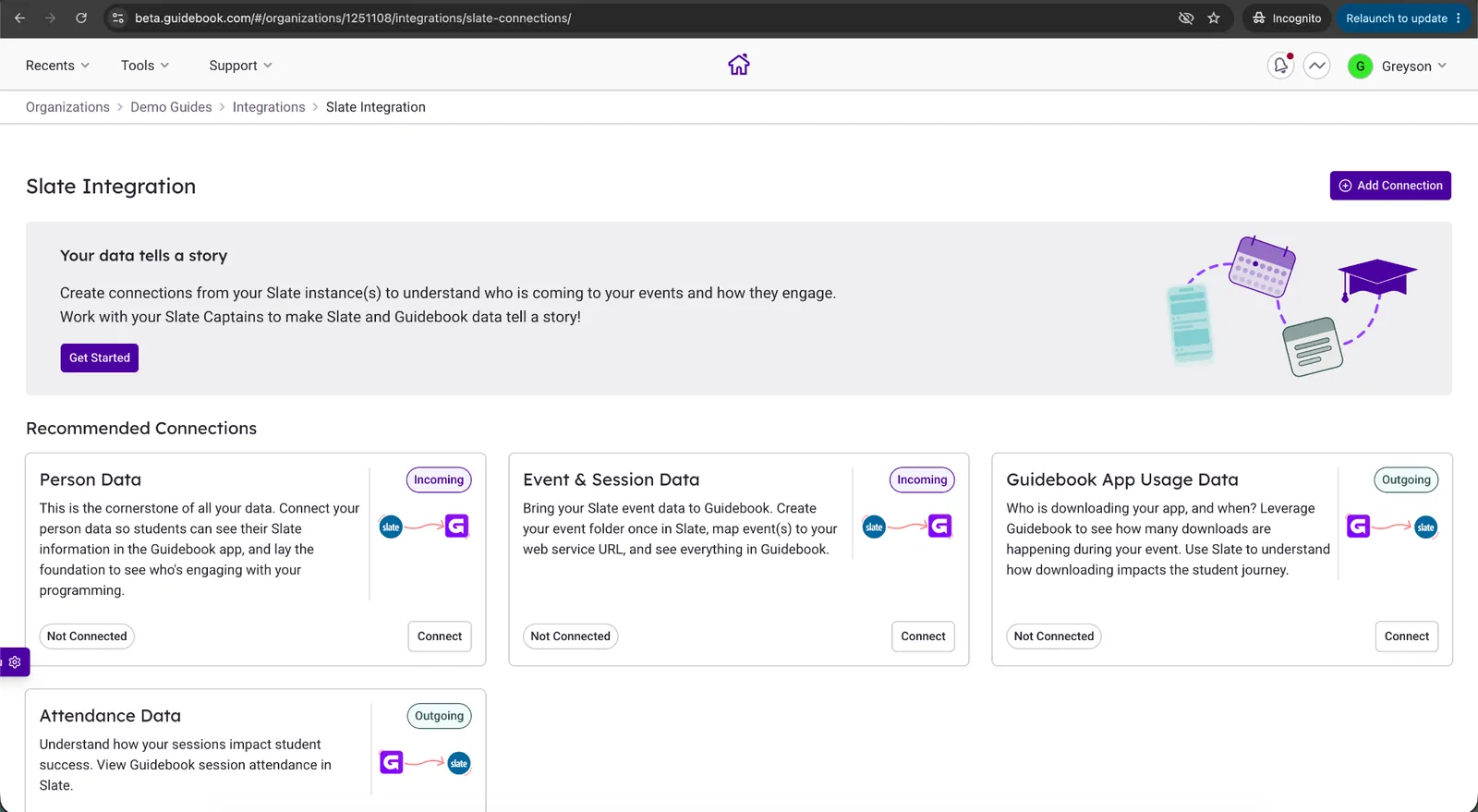Viewport: 1478px width, 812px height.
Task: Go to the Demo Guides breadcrumb
Action: click(171, 107)
